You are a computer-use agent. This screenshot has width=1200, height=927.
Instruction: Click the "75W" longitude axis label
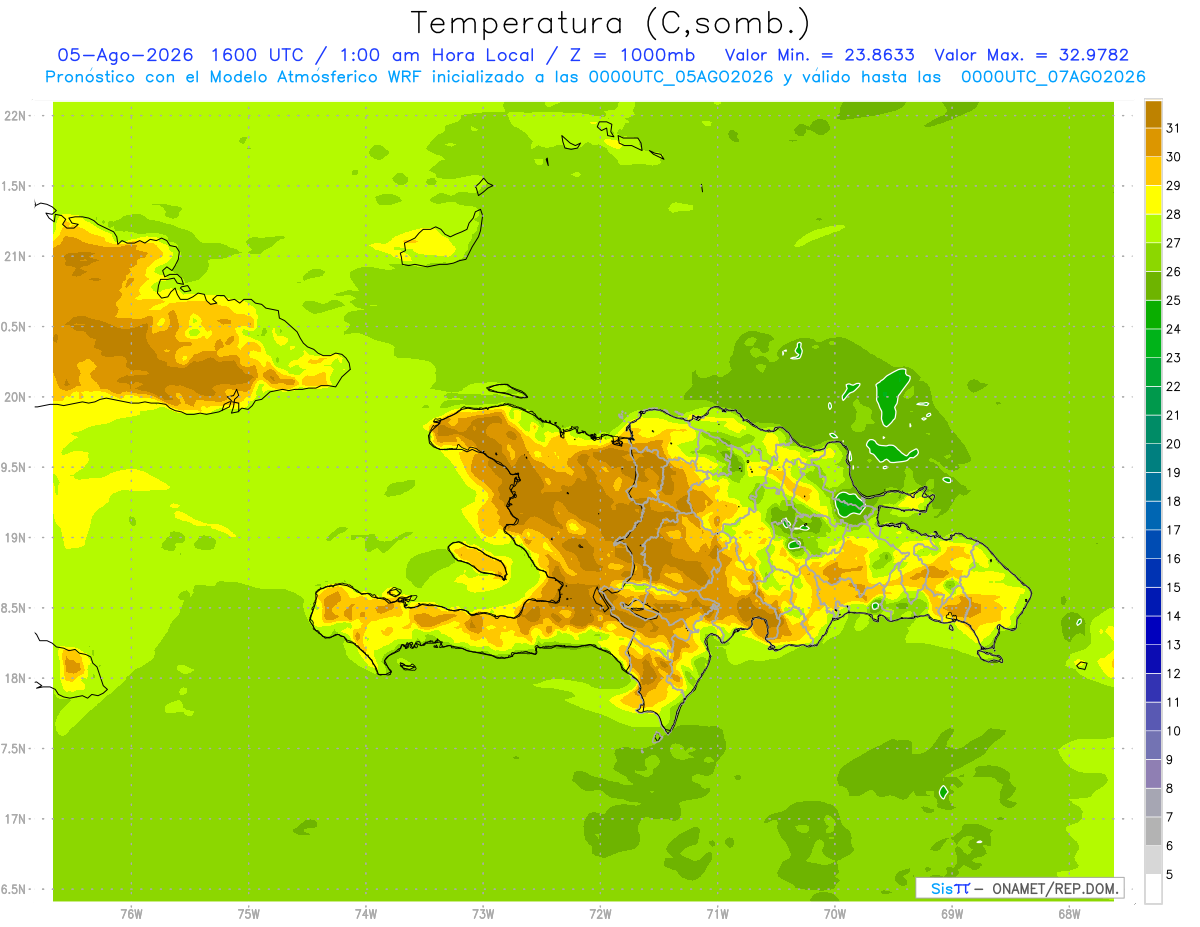coord(249,914)
